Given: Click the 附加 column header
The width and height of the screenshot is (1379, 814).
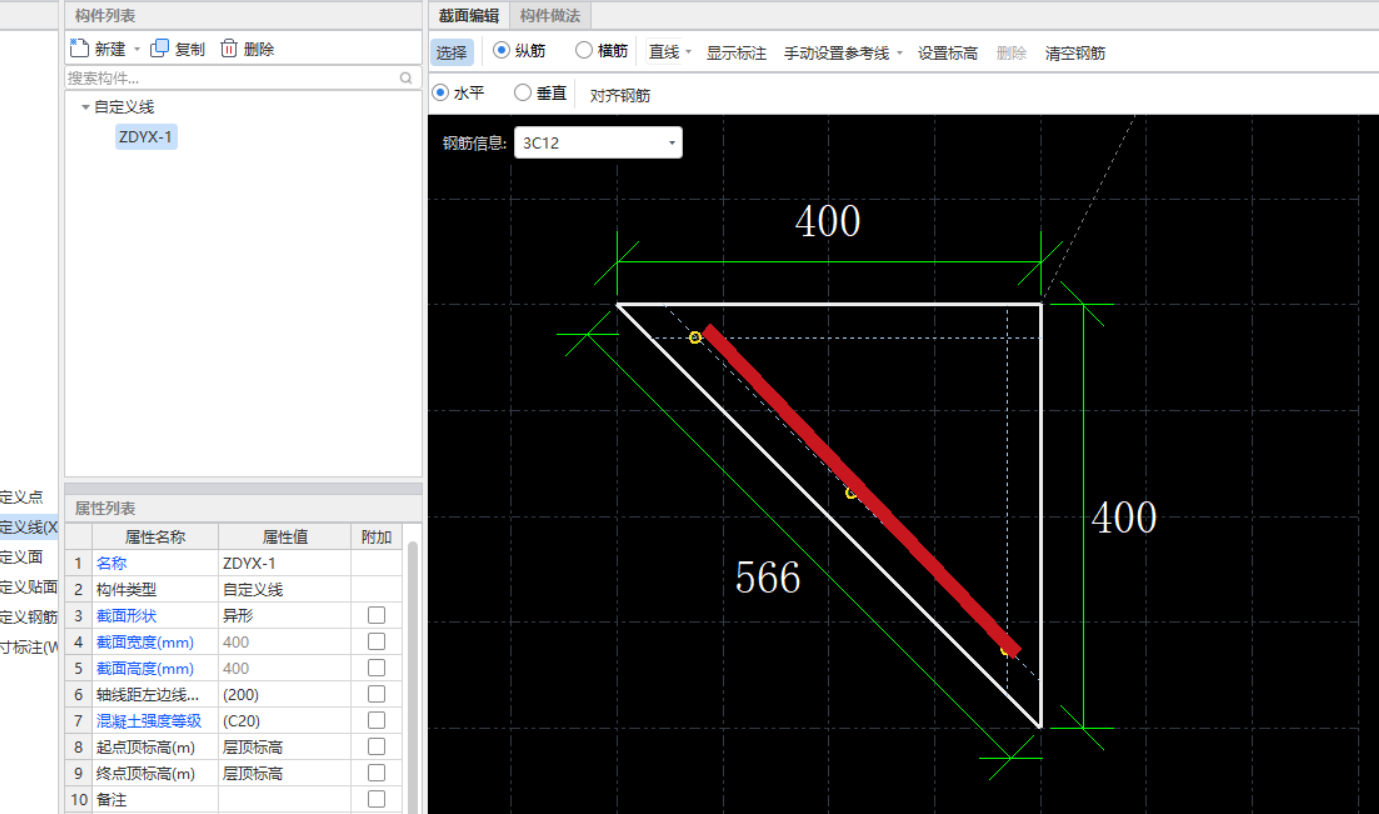Looking at the screenshot, I should (376, 537).
